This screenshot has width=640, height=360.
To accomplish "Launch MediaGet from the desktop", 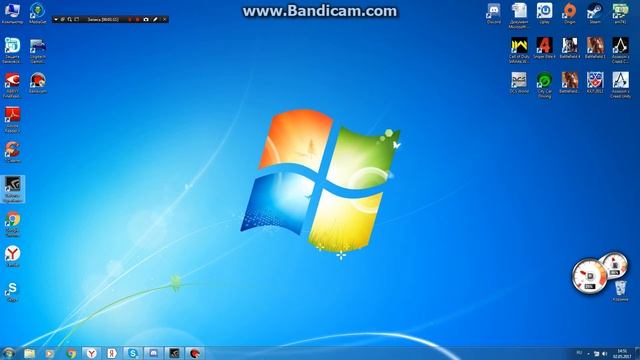I will click(x=38, y=13).
